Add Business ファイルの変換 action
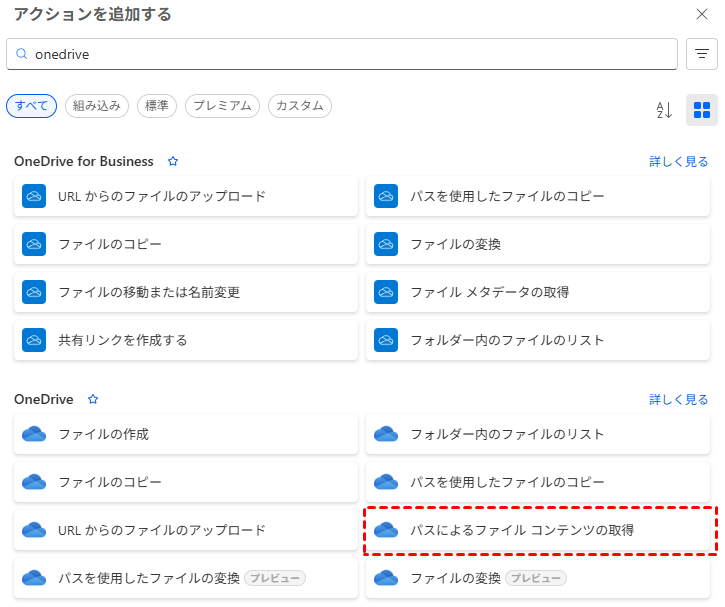Image resolution: width=725 pixels, height=607 pixels. point(538,244)
